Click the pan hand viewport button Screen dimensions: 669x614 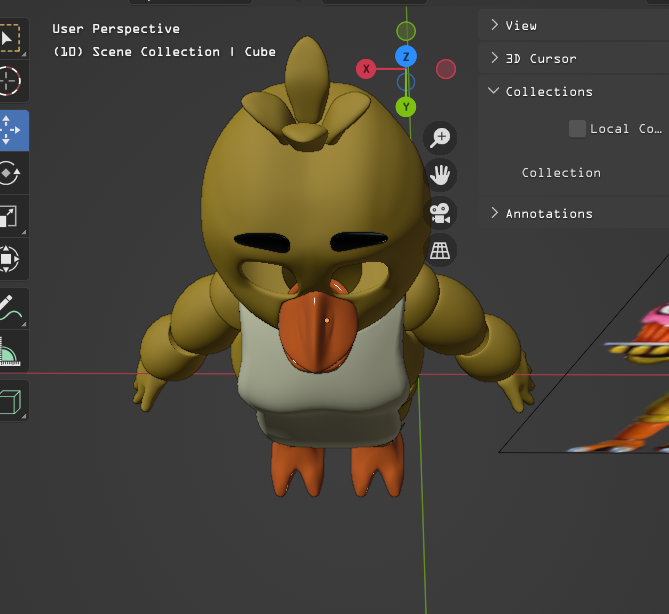(x=440, y=175)
